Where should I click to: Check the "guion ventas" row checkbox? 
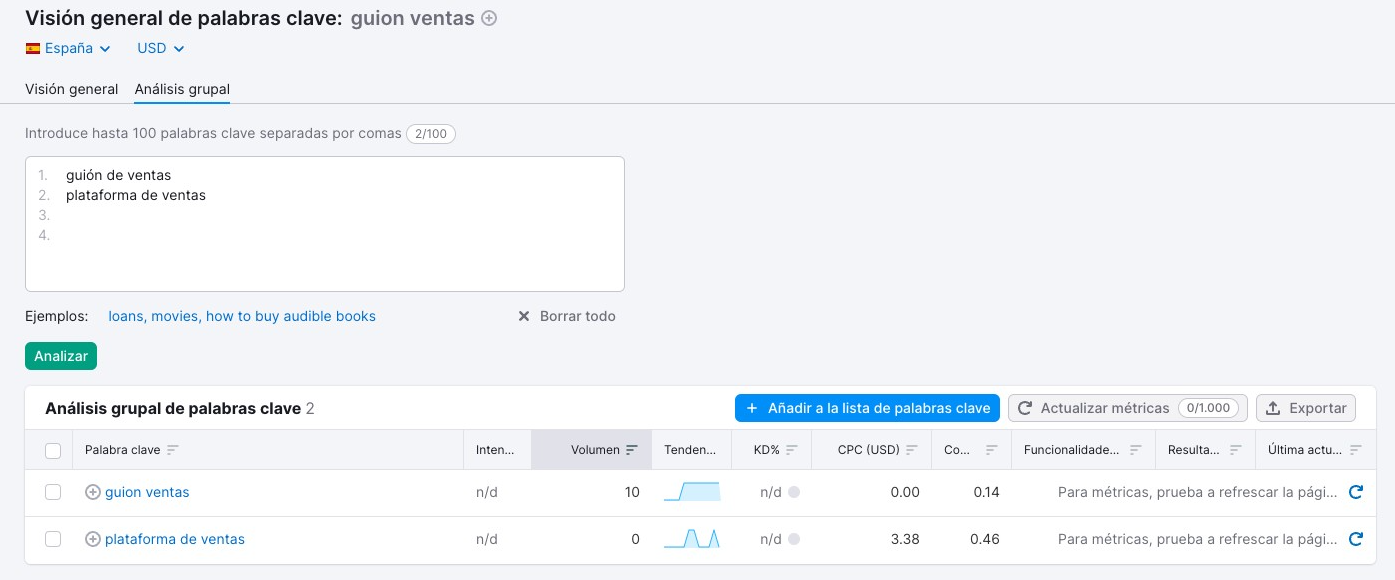click(x=53, y=492)
